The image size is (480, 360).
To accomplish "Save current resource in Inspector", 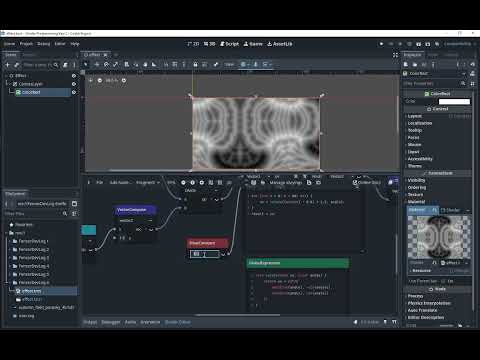I will click(424, 64).
